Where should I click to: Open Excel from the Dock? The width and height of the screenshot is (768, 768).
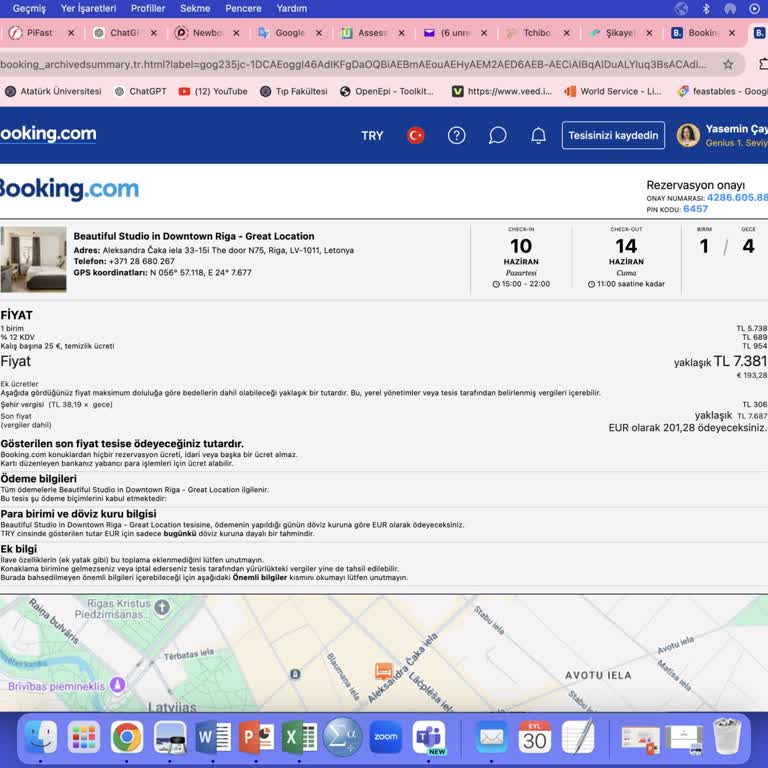coord(299,736)
